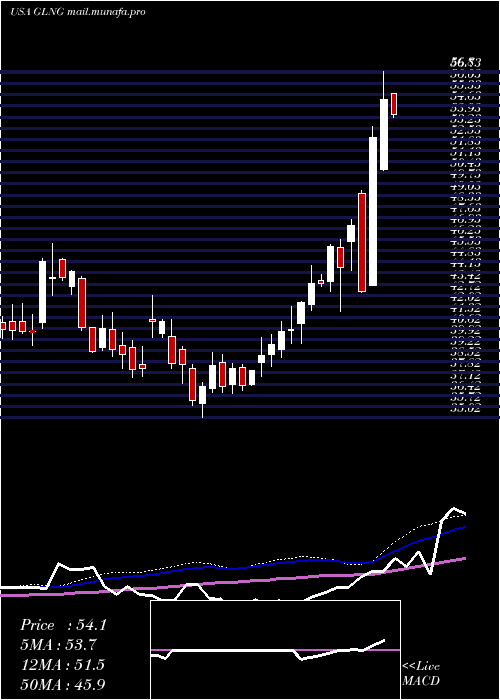The height and width of the screenshot is (700, 500).
Task: Select the '50MA : 45.9' value
Action: [62, 684]
